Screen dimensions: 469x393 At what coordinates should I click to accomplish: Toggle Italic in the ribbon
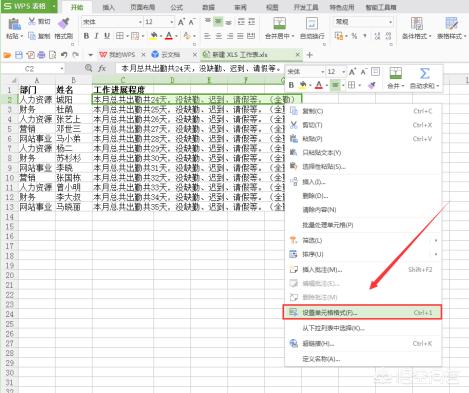coord(96,36)
